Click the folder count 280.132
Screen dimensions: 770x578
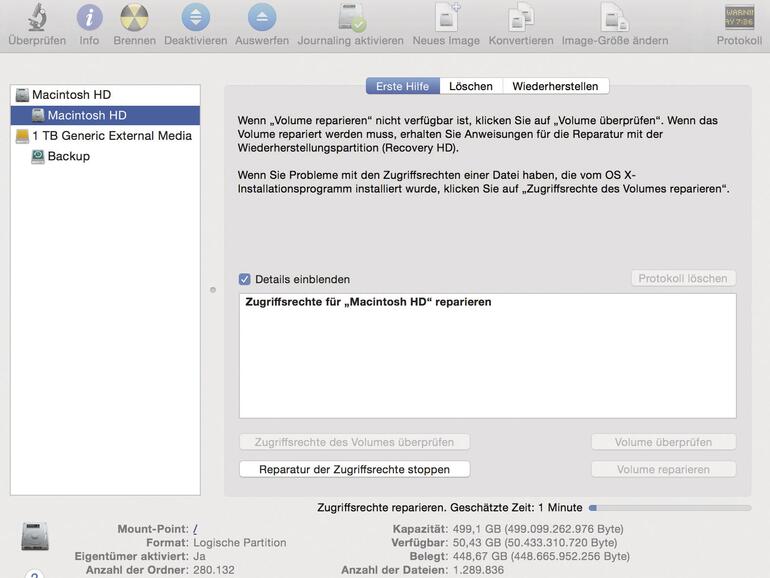(214, 570)
